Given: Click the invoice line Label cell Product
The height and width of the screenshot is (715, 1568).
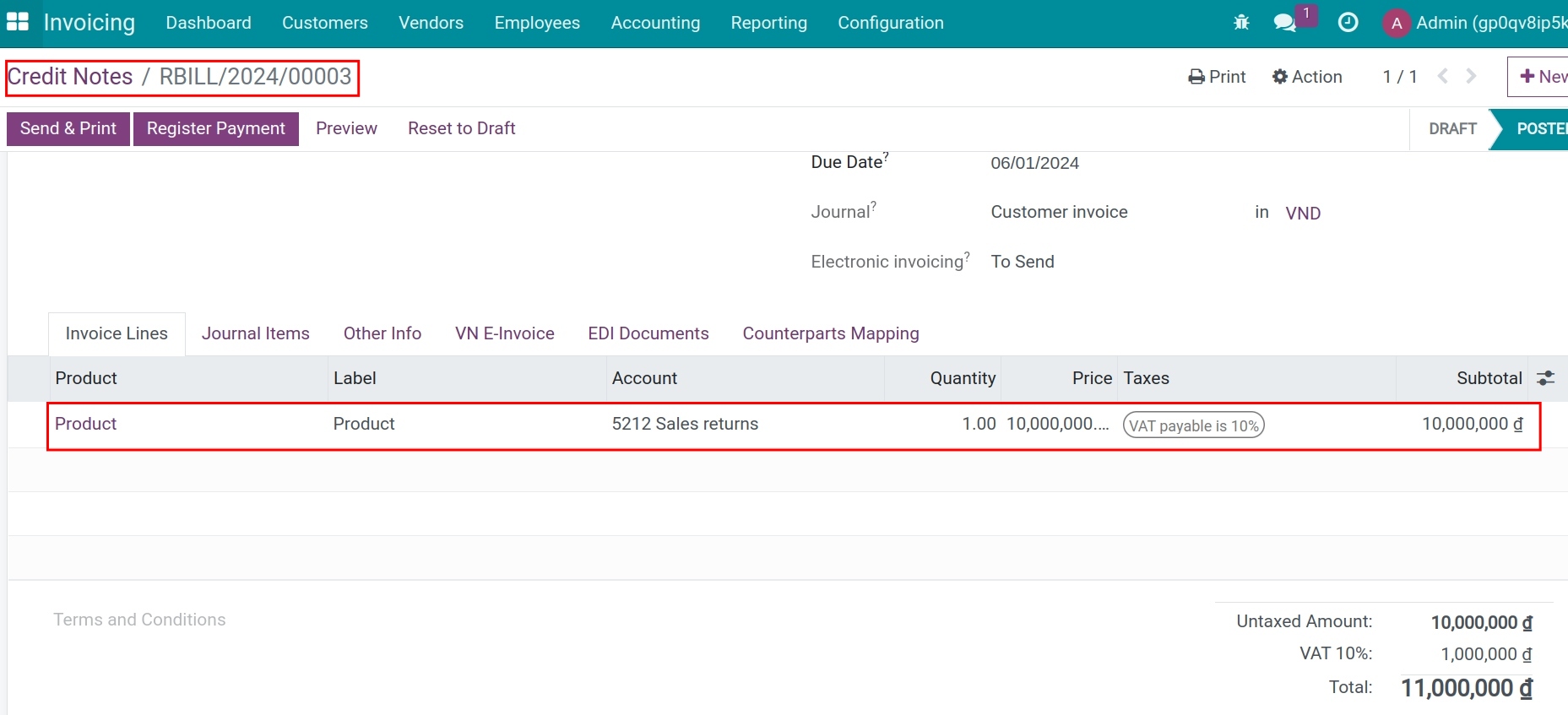Looking at the screenshot, I should 364,424.
